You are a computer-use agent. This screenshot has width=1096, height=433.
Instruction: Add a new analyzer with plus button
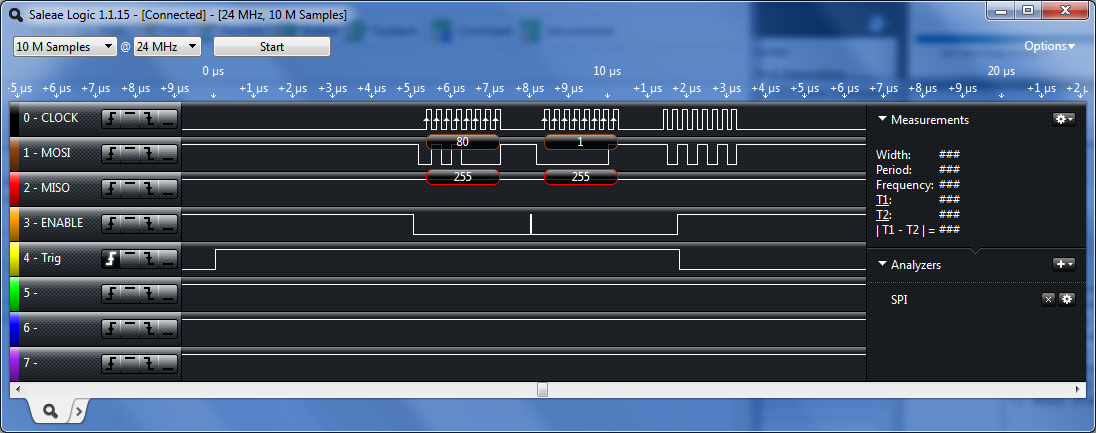1064,264
